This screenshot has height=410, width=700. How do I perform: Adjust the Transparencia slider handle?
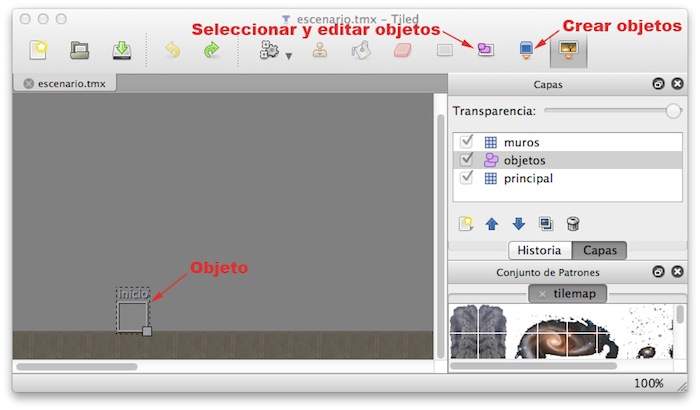[x=673, y=111]
